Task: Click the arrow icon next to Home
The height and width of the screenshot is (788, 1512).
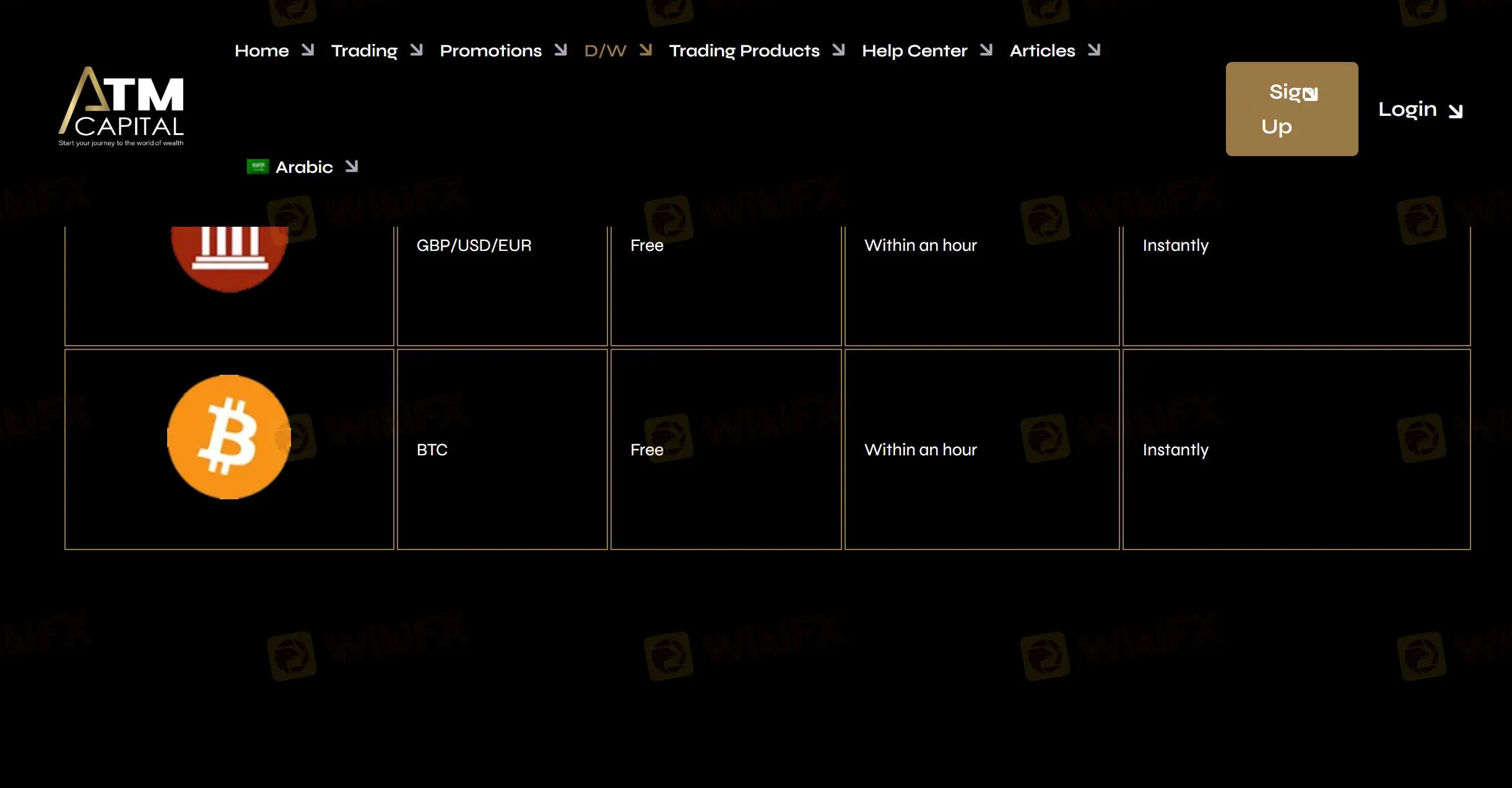Action: 308,50
